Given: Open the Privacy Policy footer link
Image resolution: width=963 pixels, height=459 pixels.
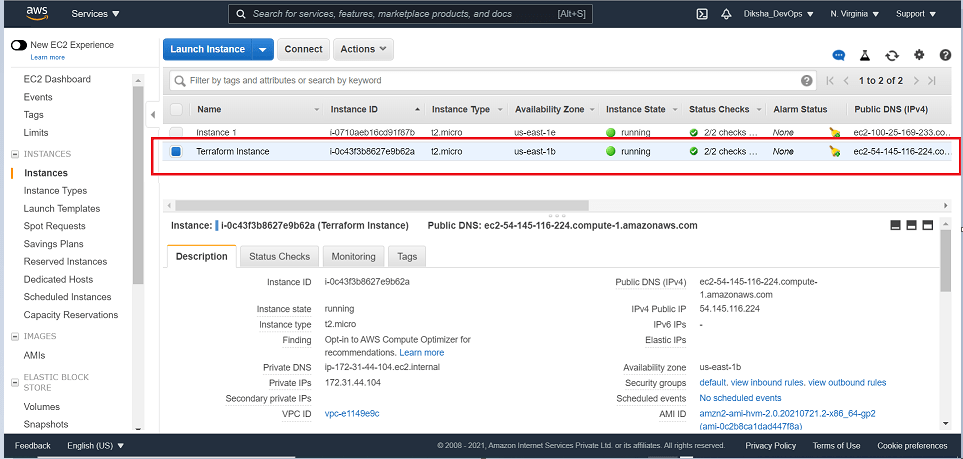Looking at the screenshot, I should tap(770, 445).
